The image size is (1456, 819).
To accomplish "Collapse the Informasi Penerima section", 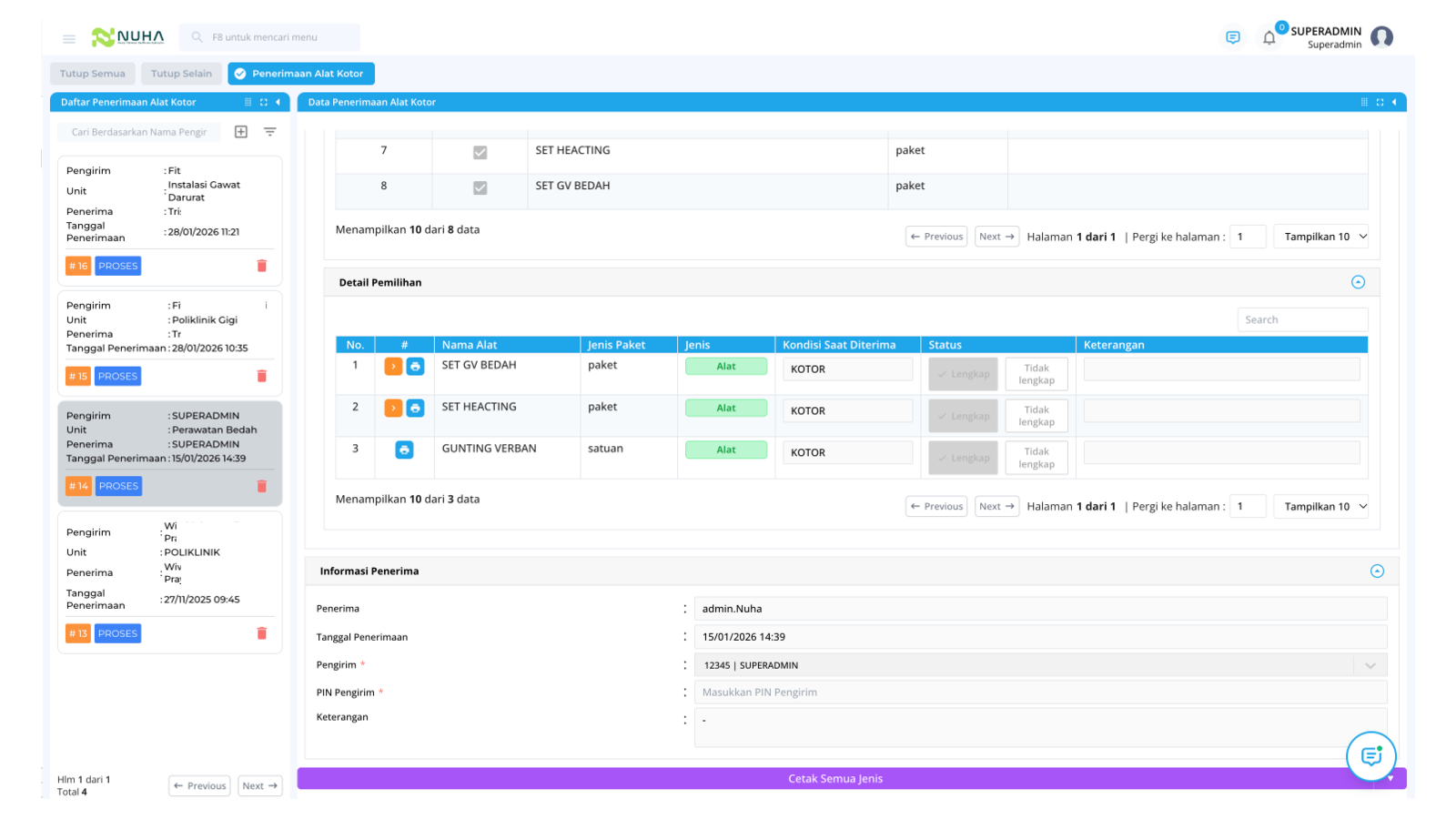I will pyautogui.click(x=1377, y=571).
